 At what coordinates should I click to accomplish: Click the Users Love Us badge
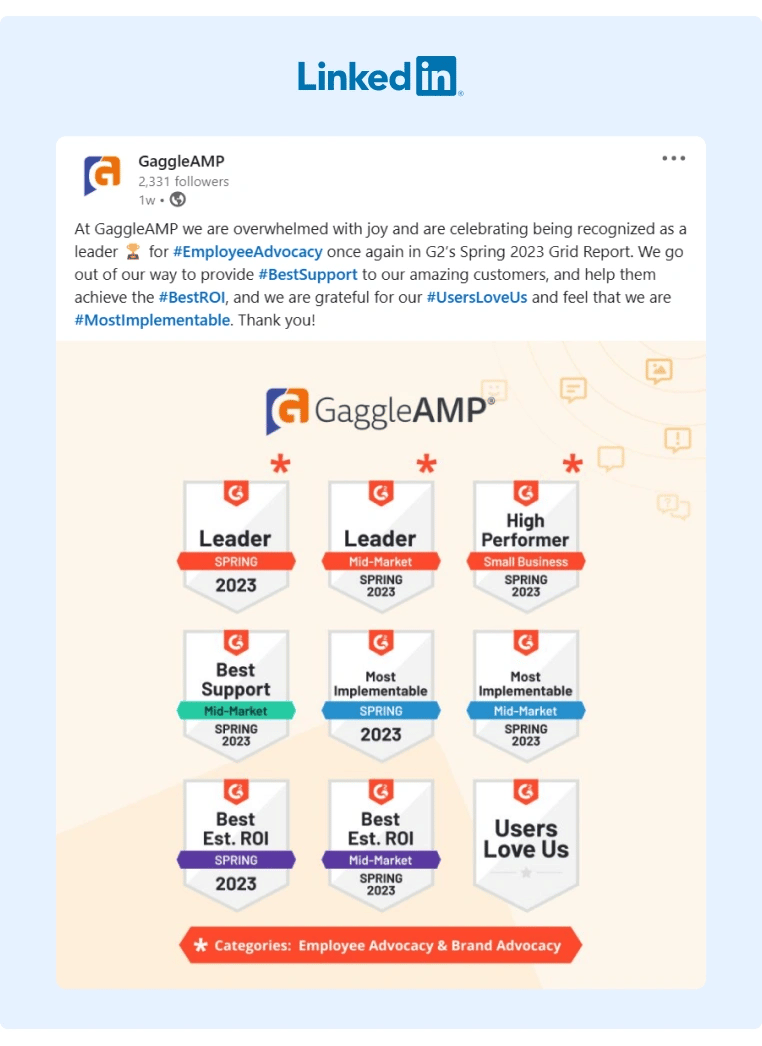tap(526, 838)
